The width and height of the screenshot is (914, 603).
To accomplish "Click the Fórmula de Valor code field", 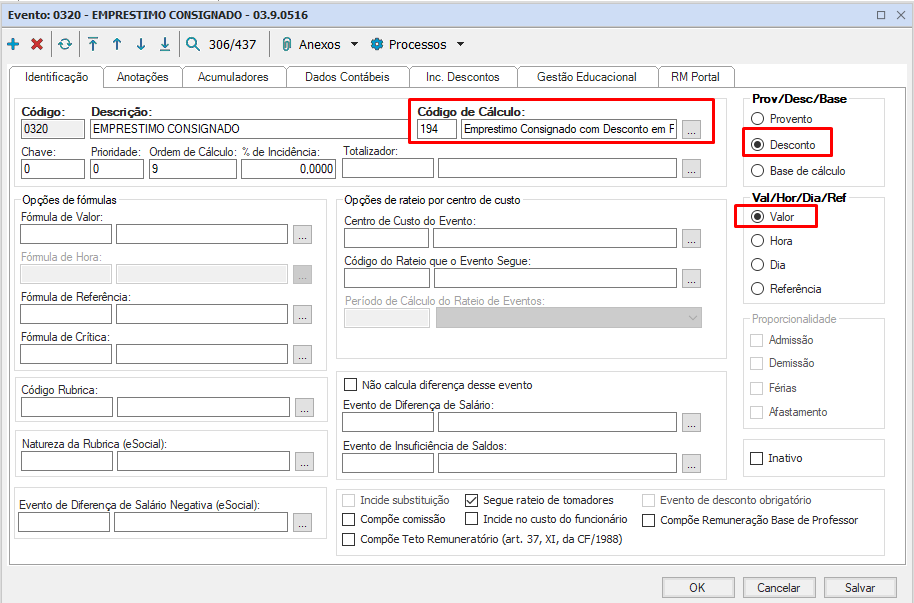I will point(66,234).
